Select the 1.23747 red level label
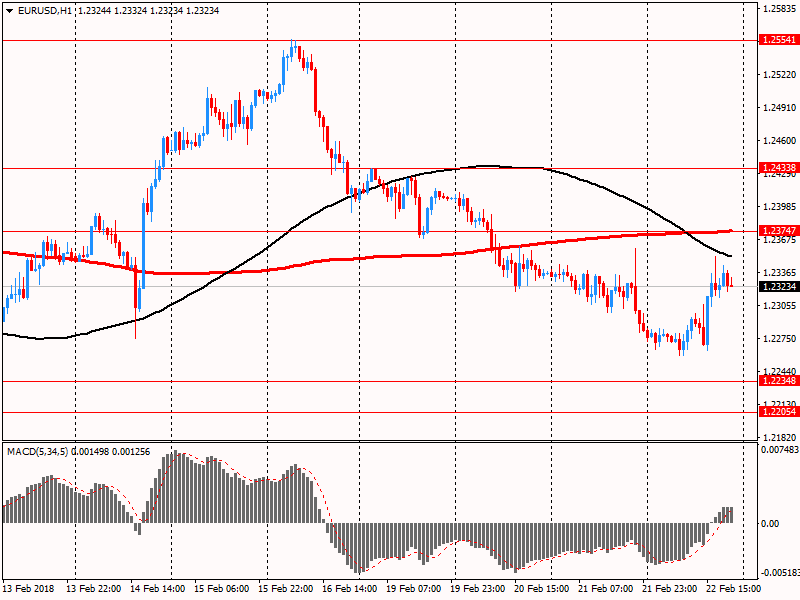 pos(779,231)
